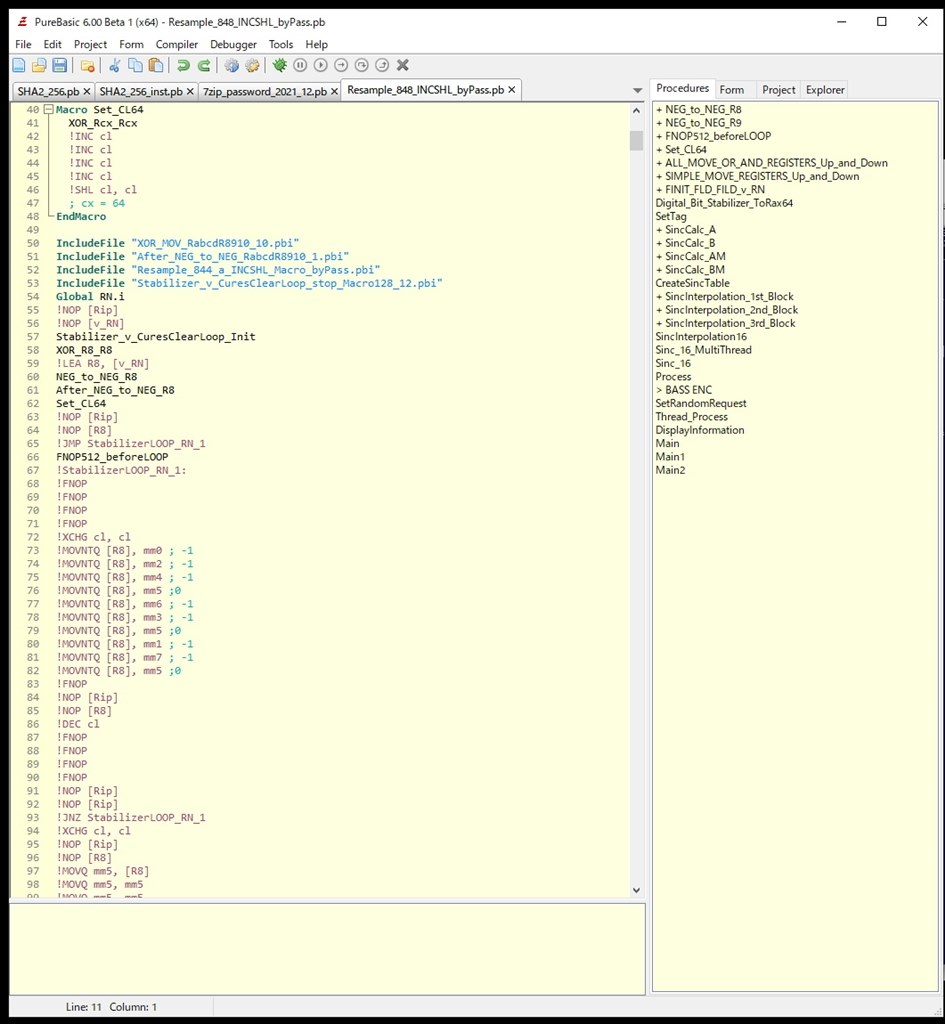Select Digital_Bit_Stabilizer_ToRax64 procedure
The width and height of the screenshot is (945, 1024).
[x=724, y=203]
